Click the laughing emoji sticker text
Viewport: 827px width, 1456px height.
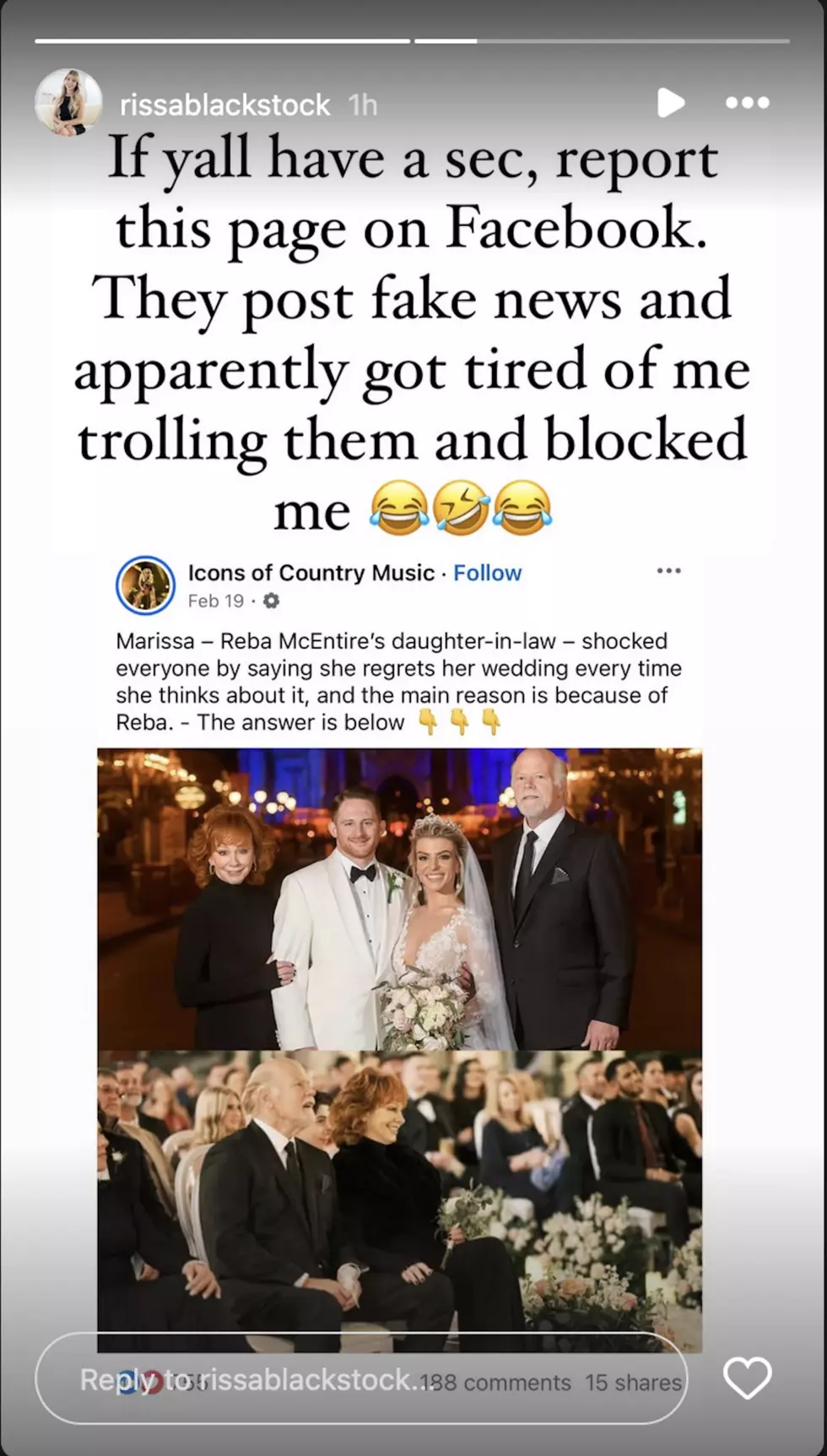(461, 509)
